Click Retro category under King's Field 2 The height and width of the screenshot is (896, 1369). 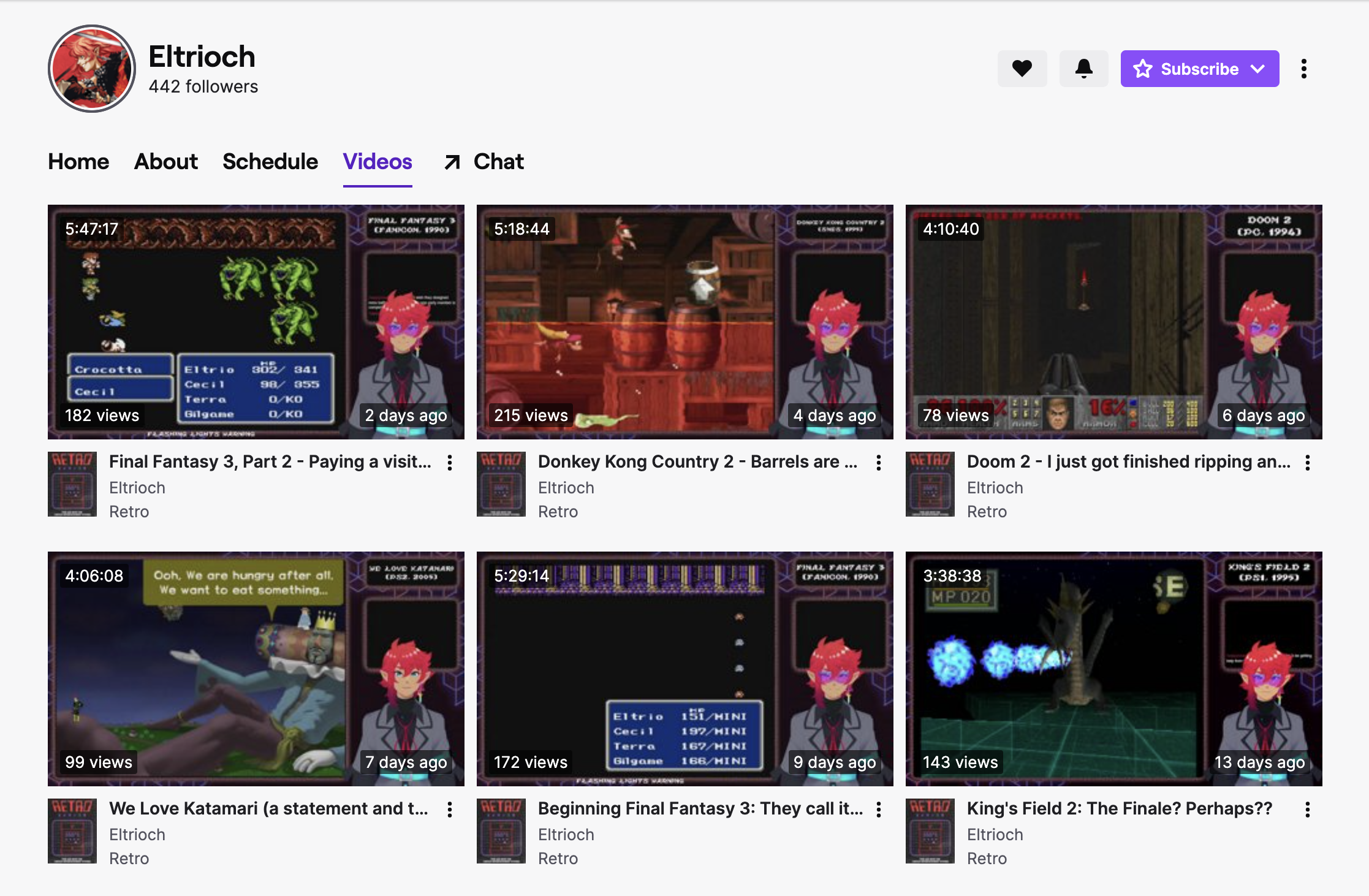pyautogui.click(x=987, y=859)
